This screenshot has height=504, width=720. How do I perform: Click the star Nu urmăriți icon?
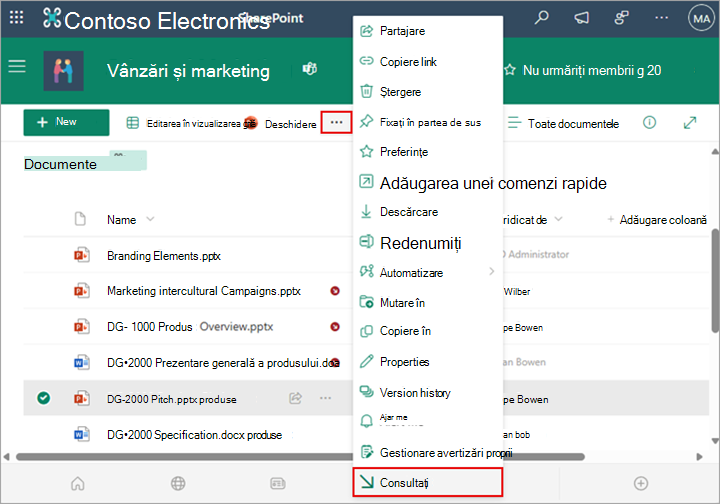[x=510, y=70]
